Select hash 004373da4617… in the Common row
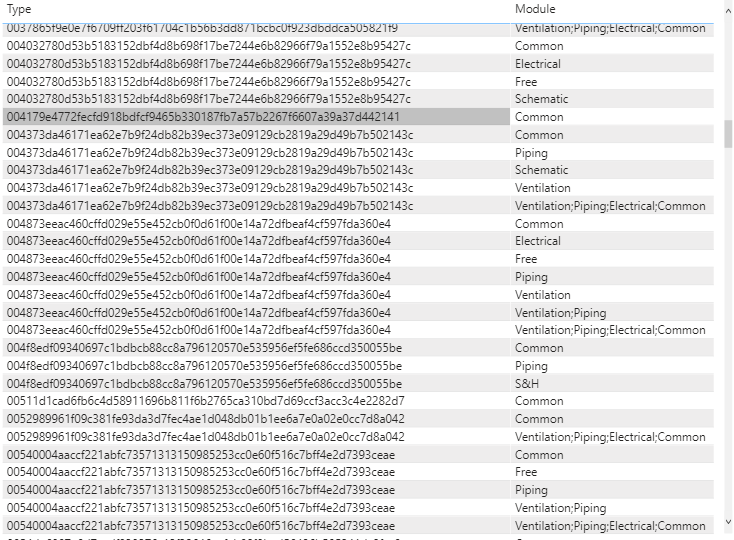This screenshot has width=734, height=540. pyautogui.click(x=210, y=135)
